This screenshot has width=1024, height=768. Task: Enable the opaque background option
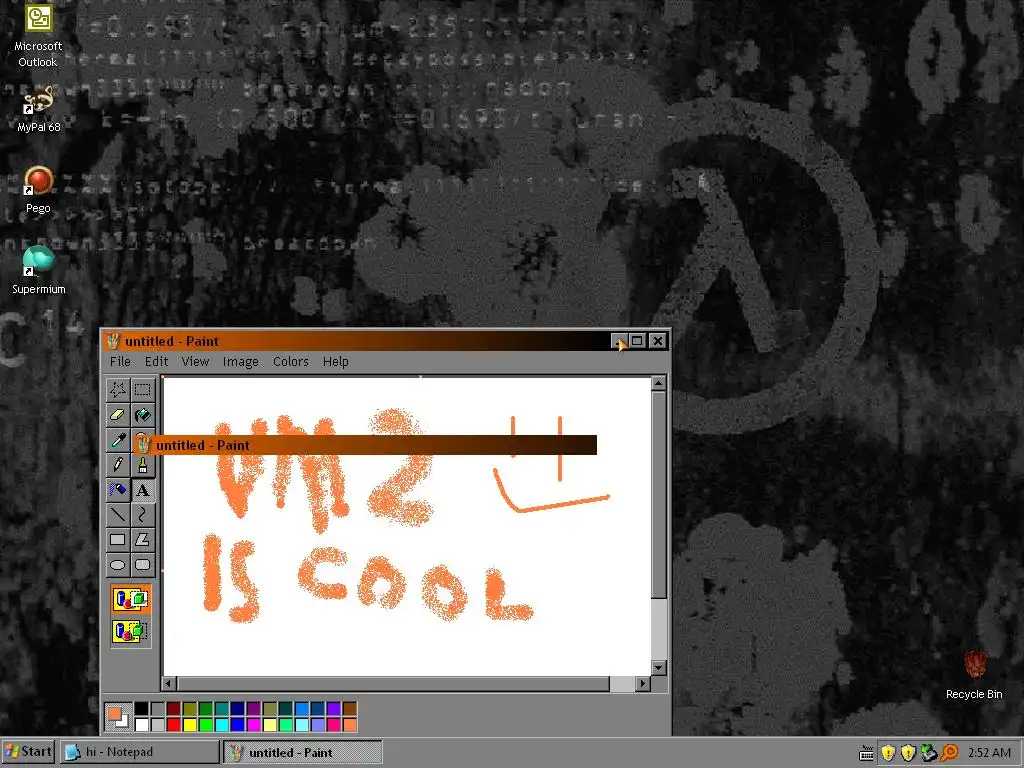[131, 599]
